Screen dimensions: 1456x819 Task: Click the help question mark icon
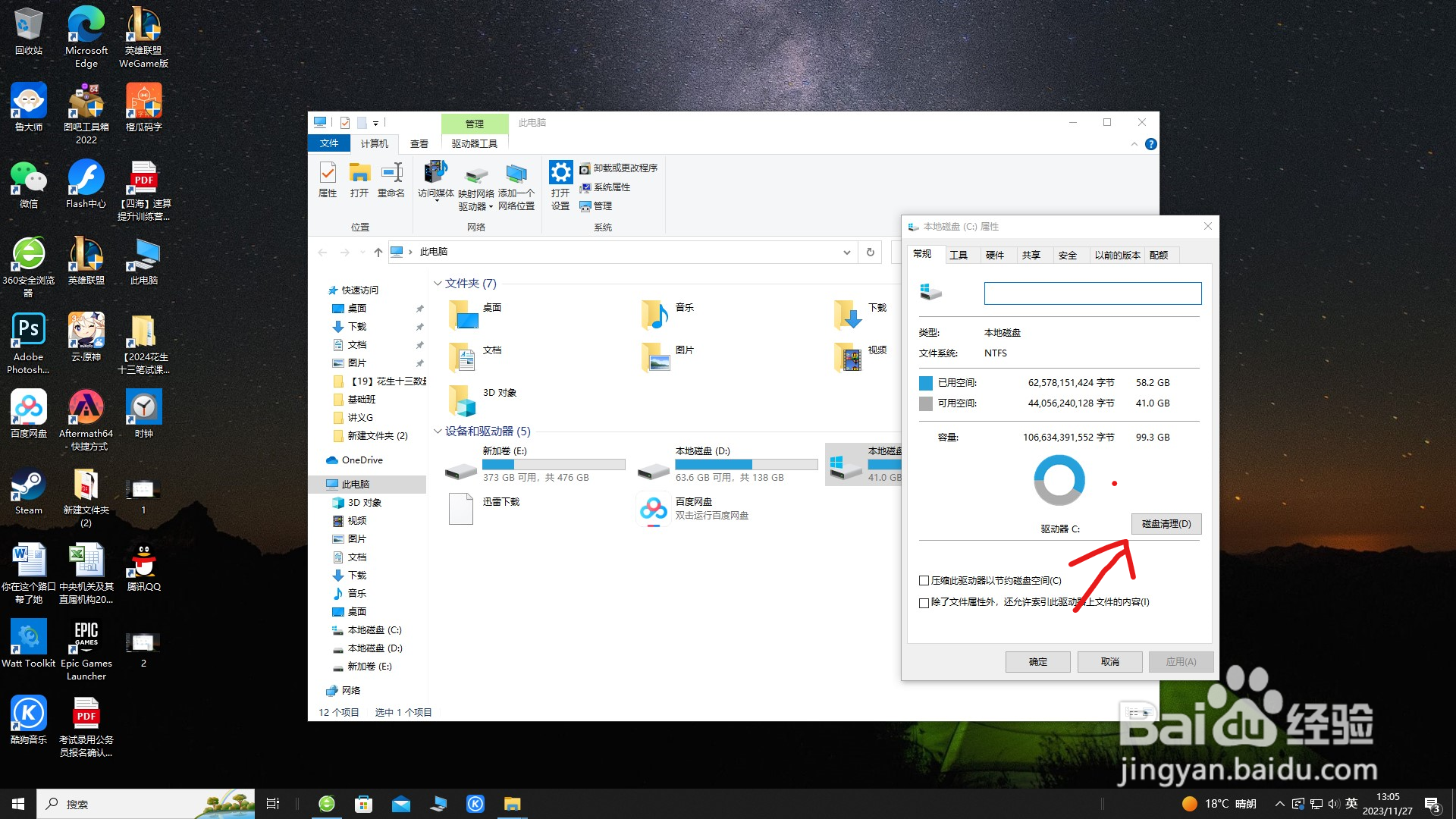coord(1150,144)
